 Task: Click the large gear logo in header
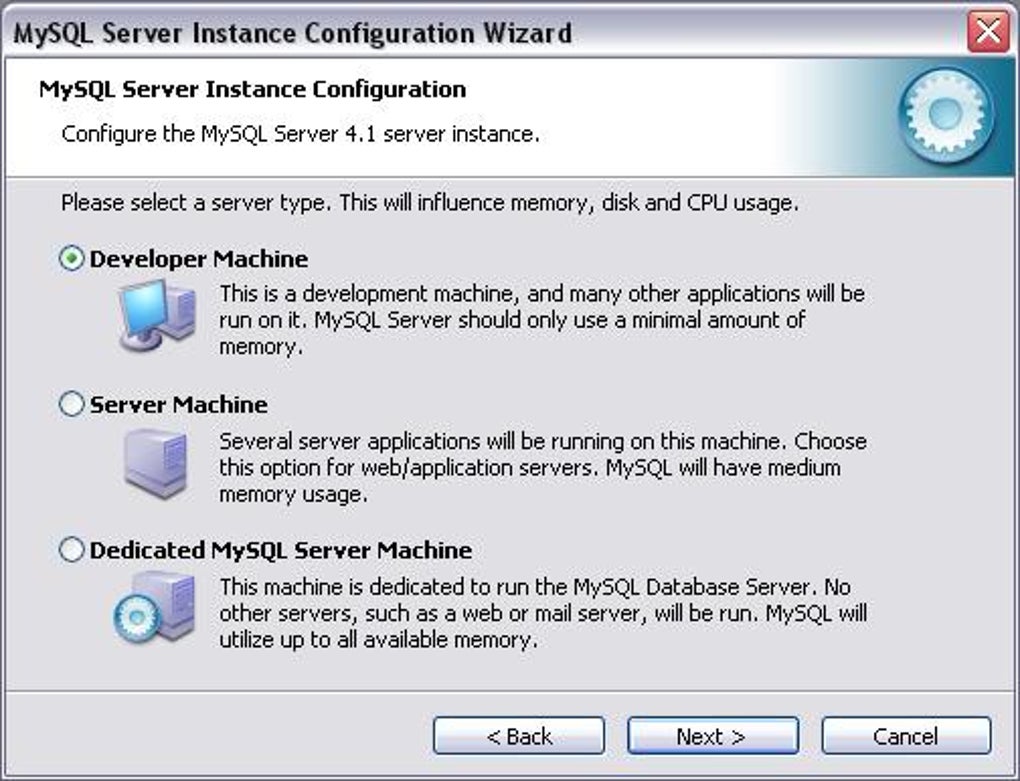point(946,114)
